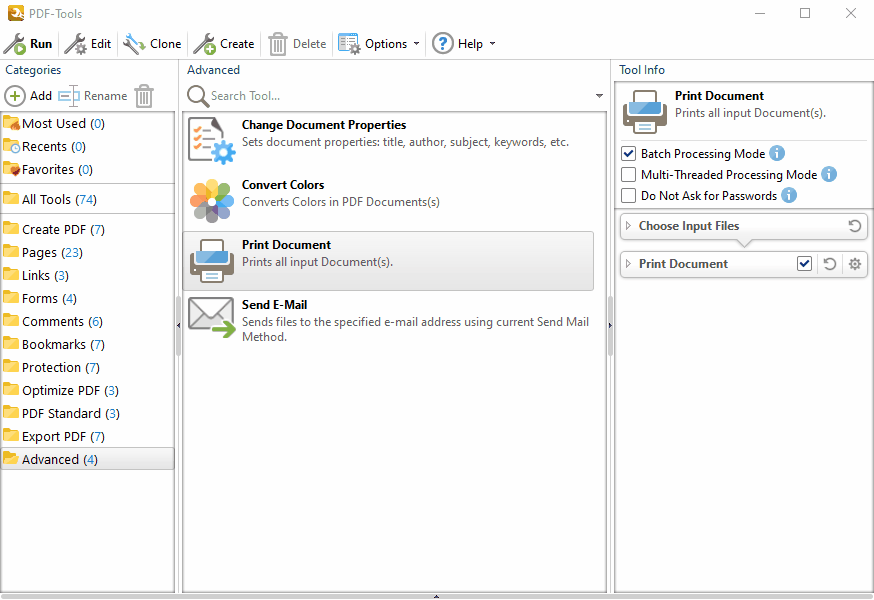Select the Send E-Mail tool icon

click(x=211, y=315)
